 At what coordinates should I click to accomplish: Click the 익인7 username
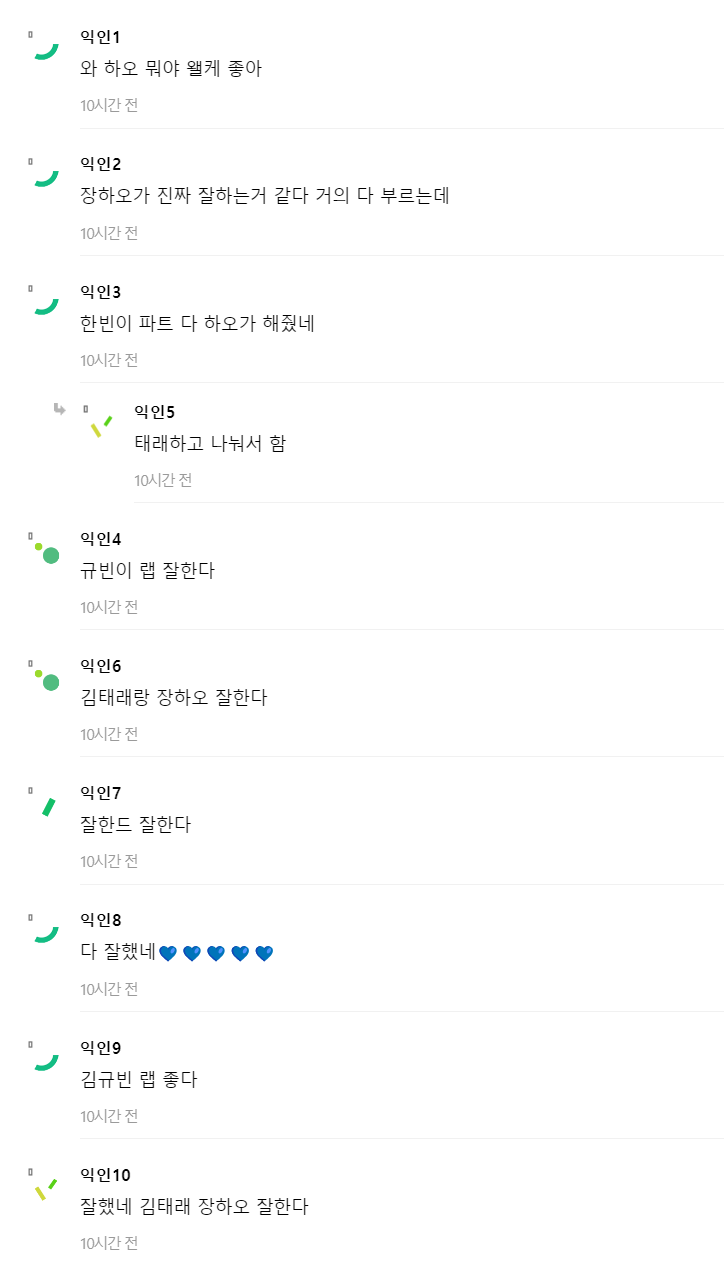[100, 793]
